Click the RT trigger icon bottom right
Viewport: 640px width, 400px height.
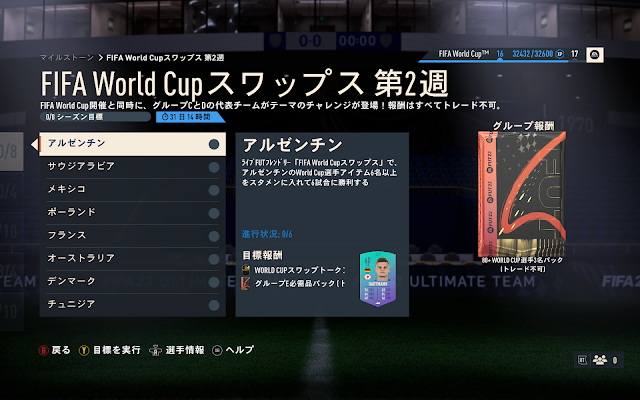(x=582, y=360)
